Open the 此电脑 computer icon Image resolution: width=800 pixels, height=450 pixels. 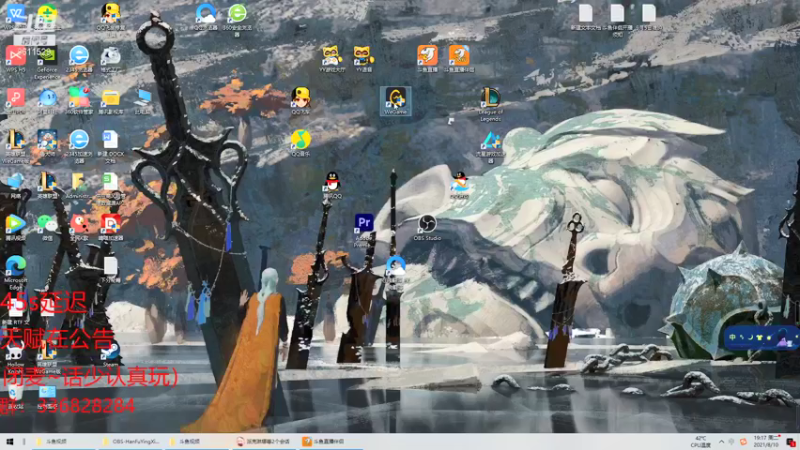coord(142,101)
